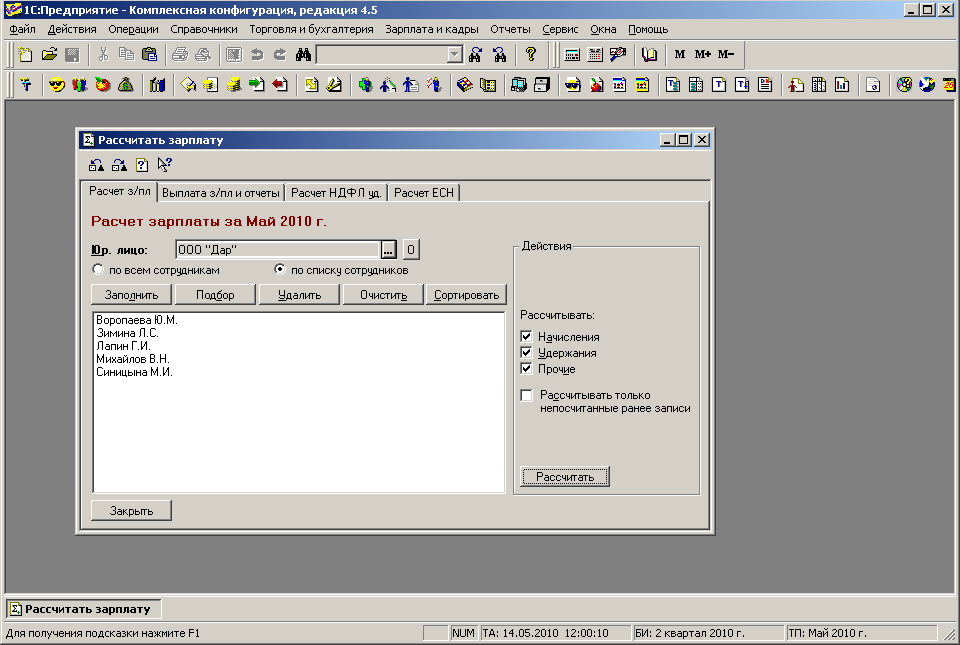Click the smiley face with sunglasses icon

pyautogui.click(x=57, y=85)
